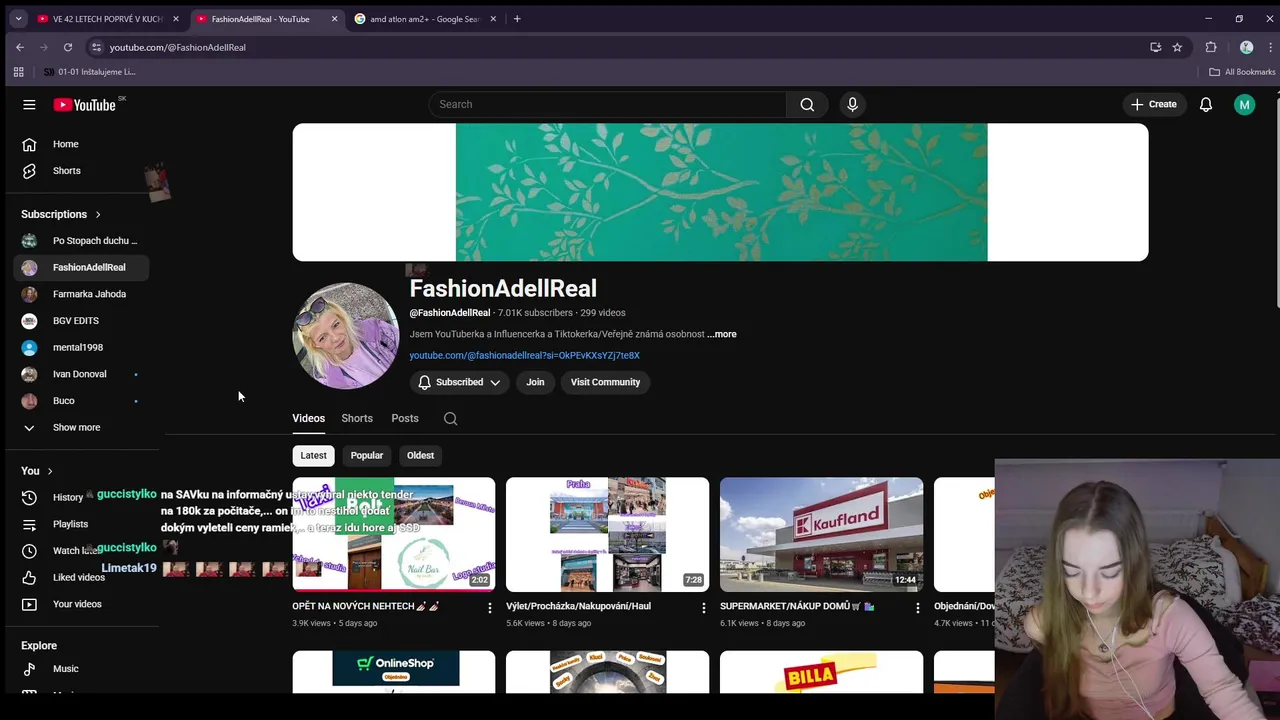Open All Bookmarks folder
Screen dimensions: 1280x720
(1242, 72)
